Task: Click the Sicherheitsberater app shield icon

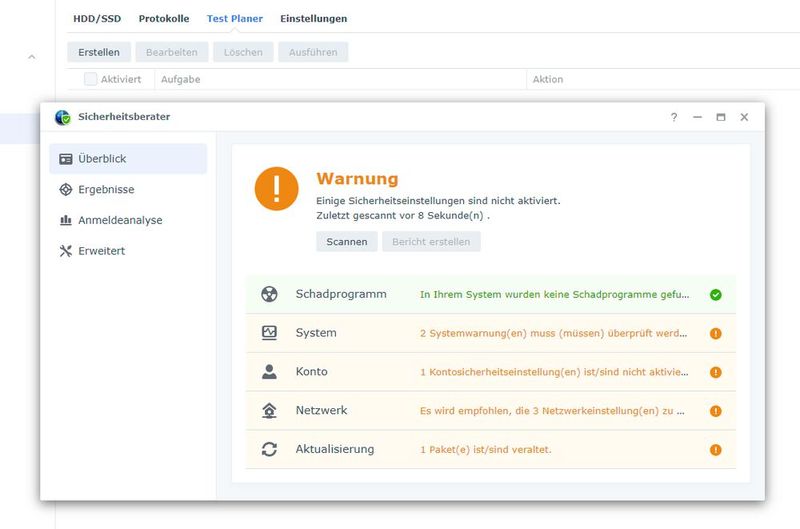Action: tap(63, 117)
